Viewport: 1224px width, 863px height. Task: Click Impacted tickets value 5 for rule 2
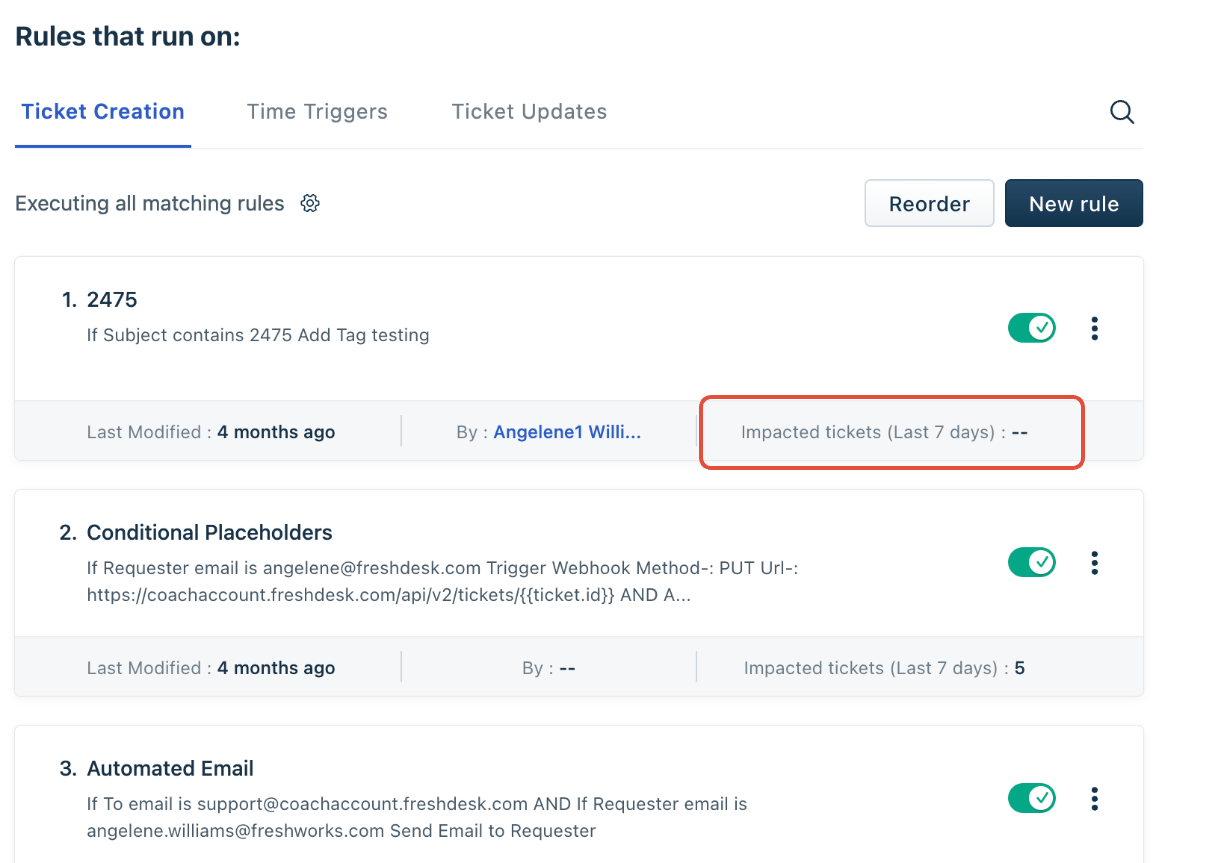point(1020,668)
